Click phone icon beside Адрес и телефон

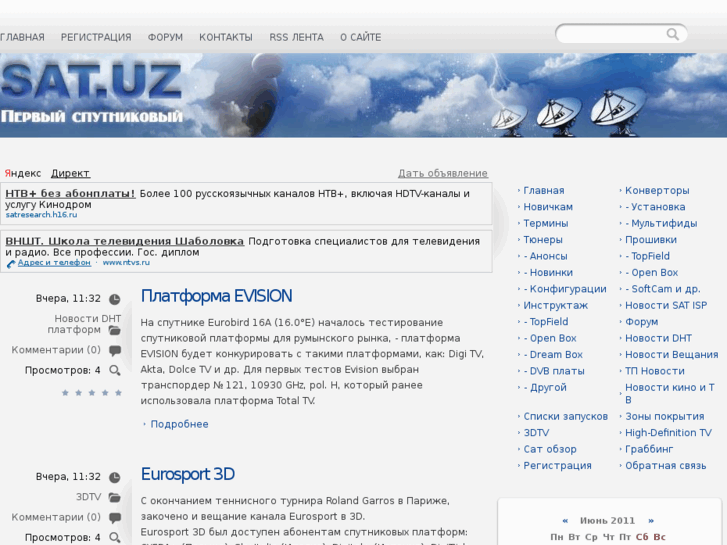tap(11, 263)
